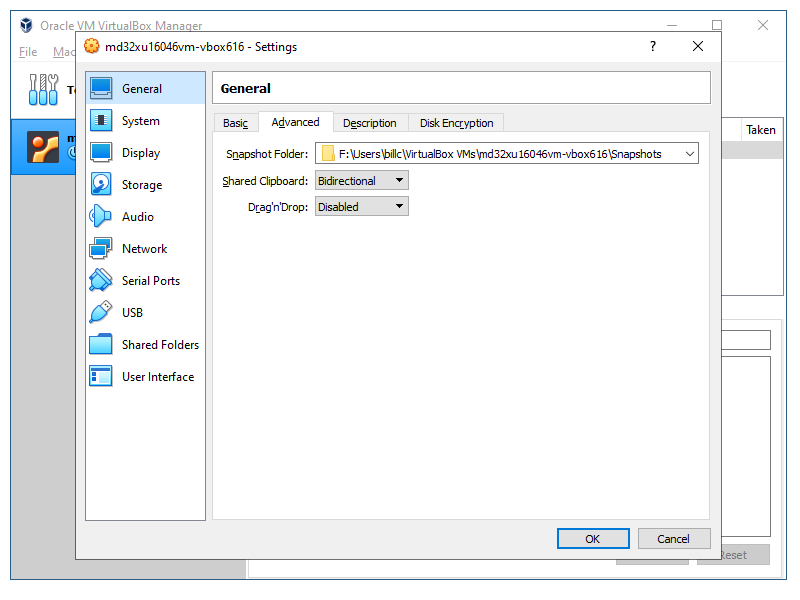The image size is (800, 600).
Task: Open the Network settings category
Action: 144,249
